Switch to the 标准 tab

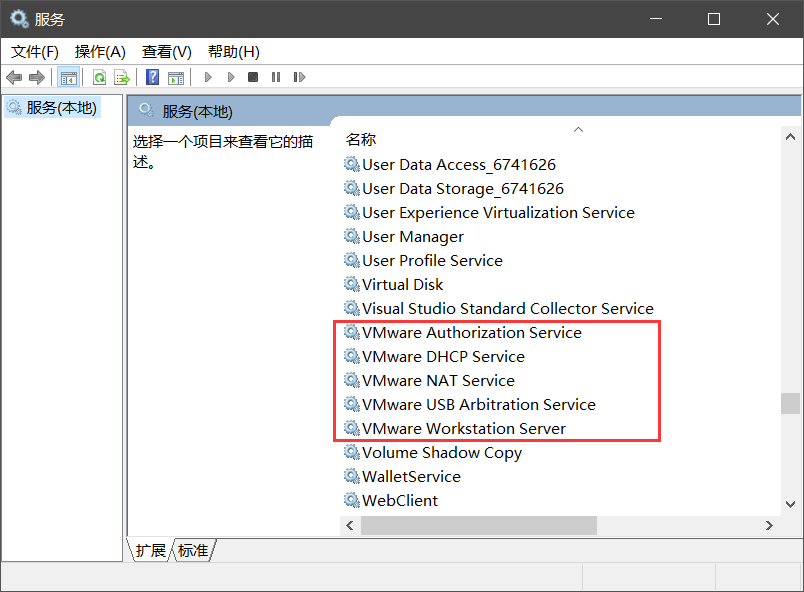click(x=193, y=550)
